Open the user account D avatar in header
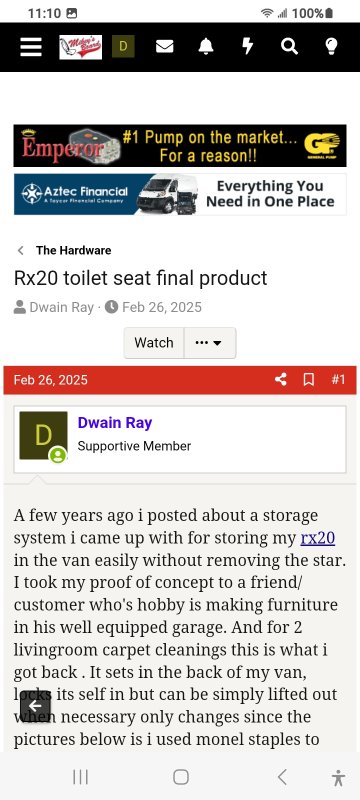Viewport: 360px width, 800px height. click(123, 46)
